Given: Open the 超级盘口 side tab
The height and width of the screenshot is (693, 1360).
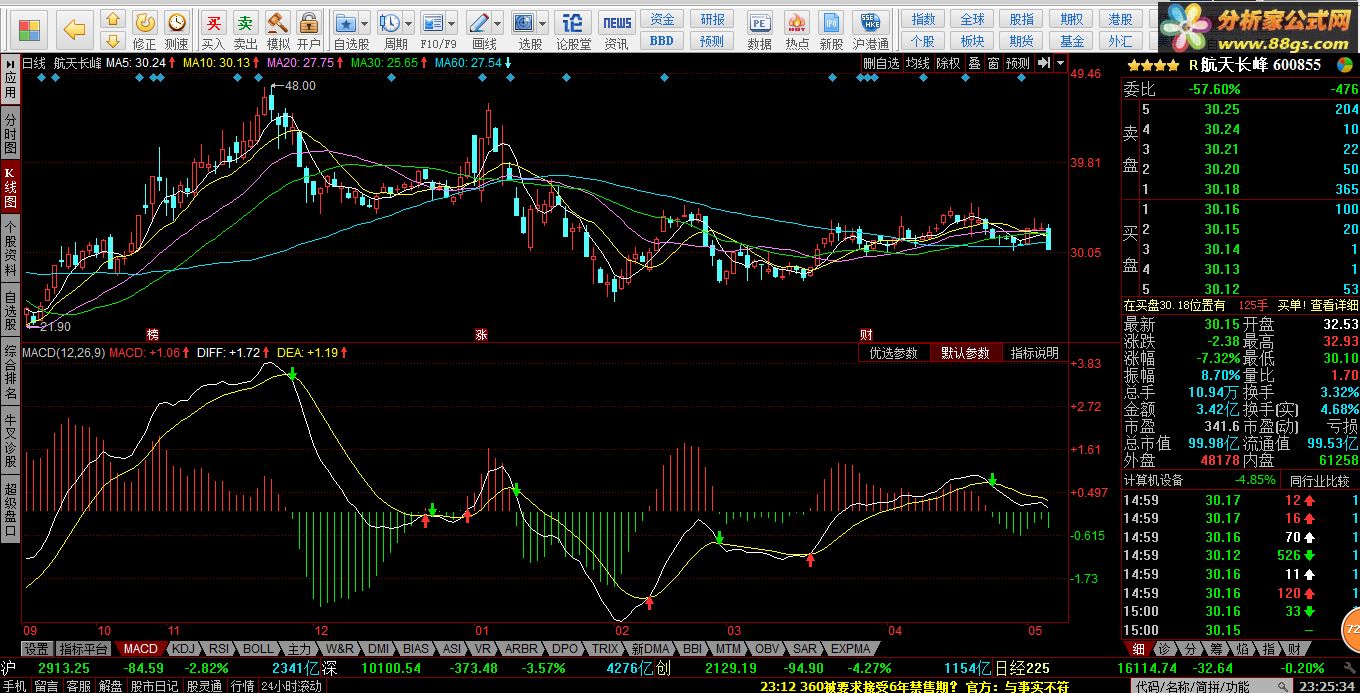Looking at the screenshot, I should (x=10, y=510).
